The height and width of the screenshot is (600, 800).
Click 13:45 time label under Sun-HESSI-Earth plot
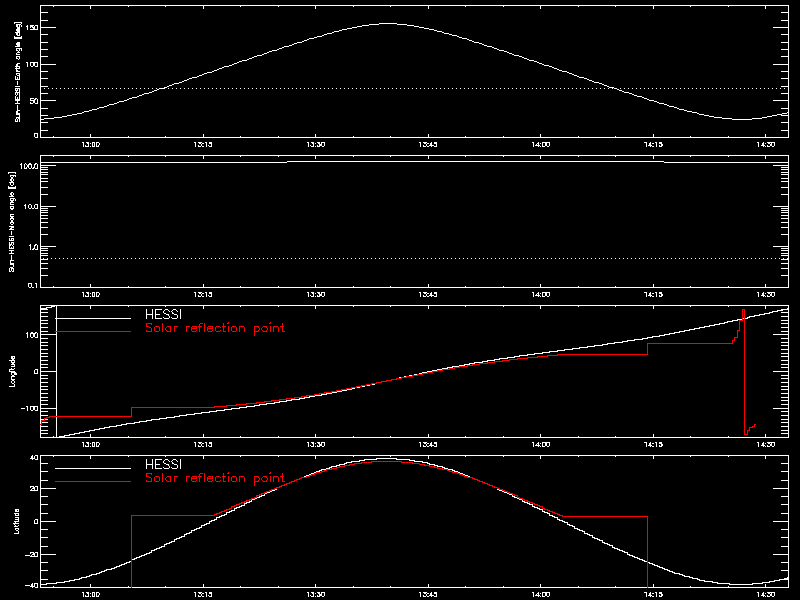(x=428, y=144)
